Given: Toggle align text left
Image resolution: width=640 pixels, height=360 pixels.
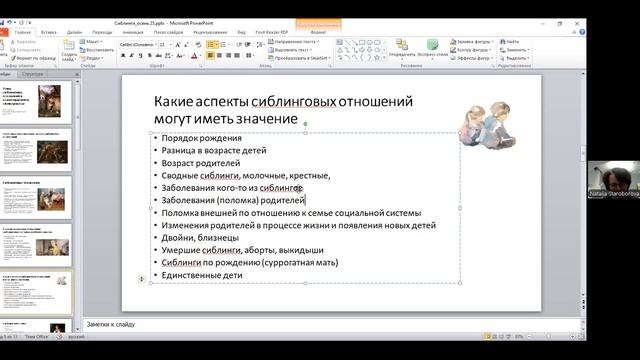Looking at the screenshot, I should [210, 55].
